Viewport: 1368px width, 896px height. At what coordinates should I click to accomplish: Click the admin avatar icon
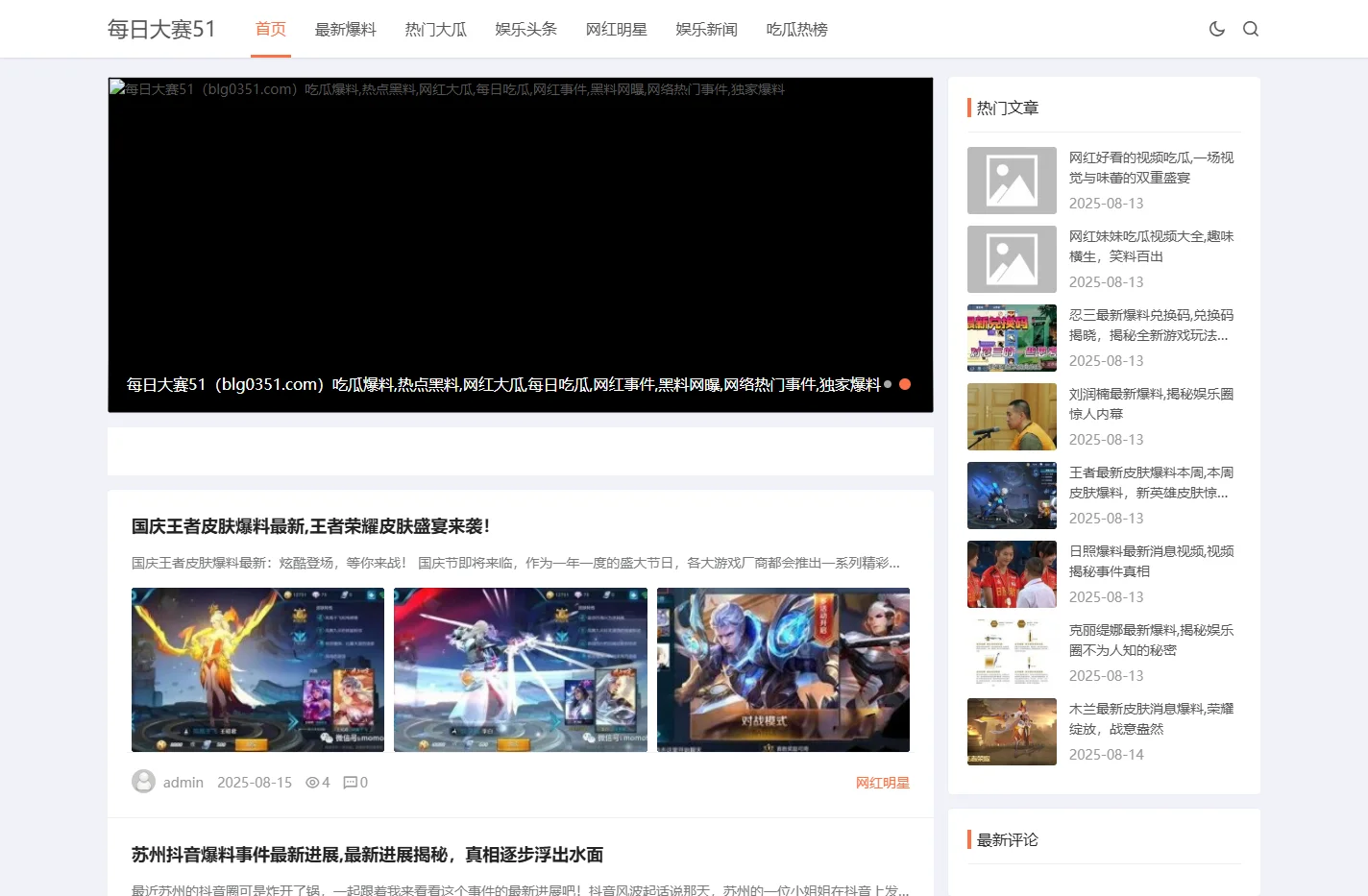tap(144, 782)
